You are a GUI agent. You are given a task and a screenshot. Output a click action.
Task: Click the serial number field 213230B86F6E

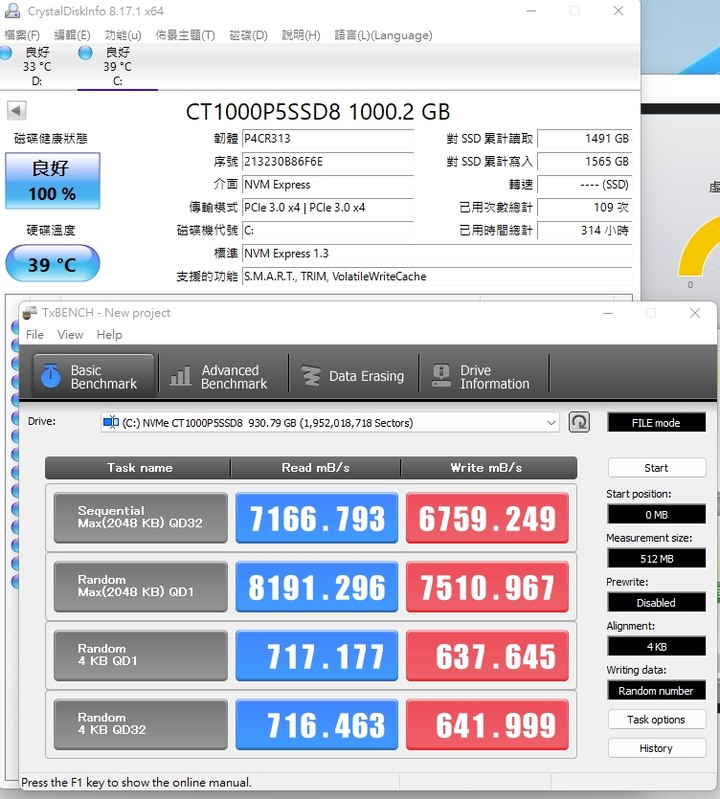pos(328,162)
